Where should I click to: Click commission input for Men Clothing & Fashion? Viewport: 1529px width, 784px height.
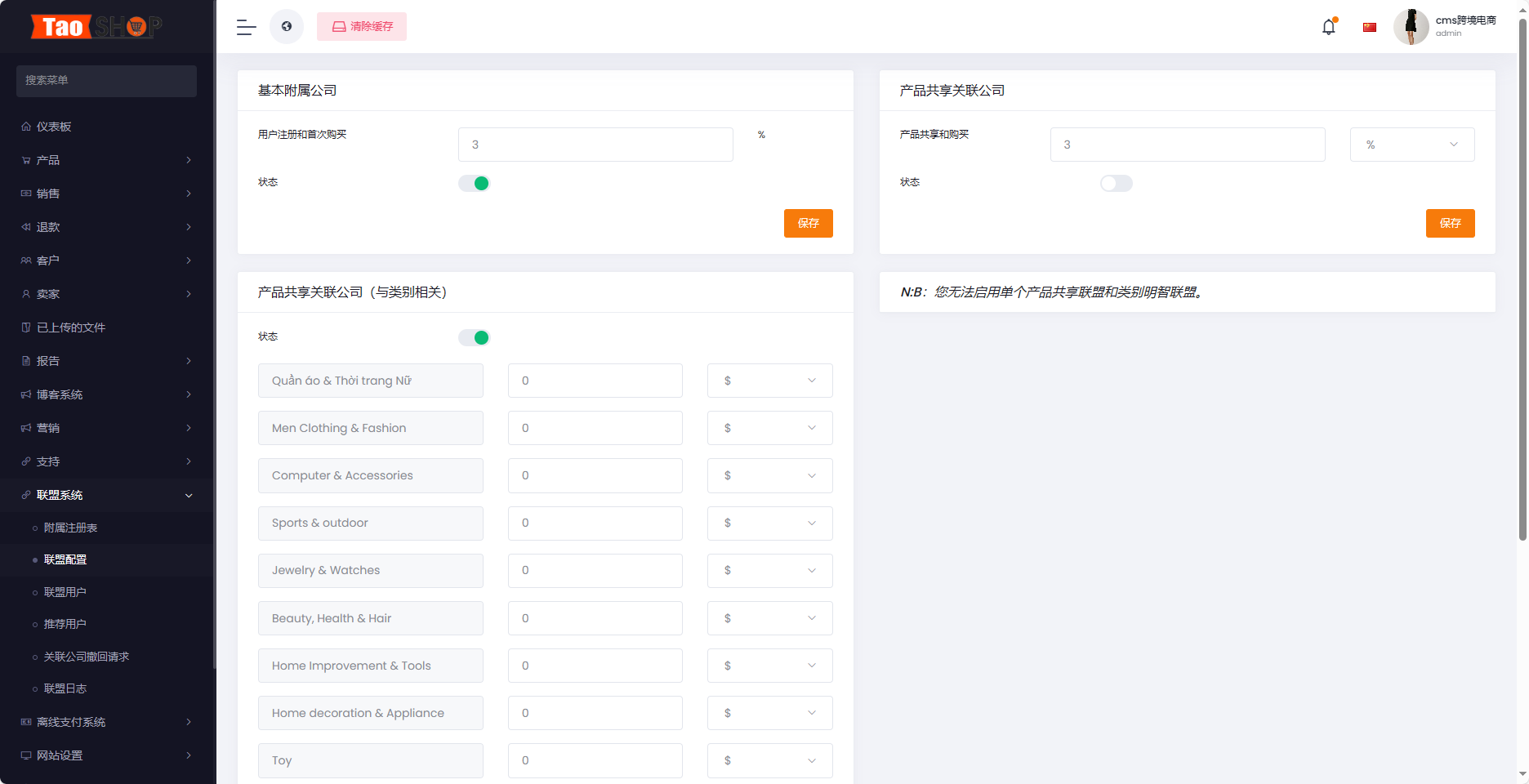click(595, 428)
